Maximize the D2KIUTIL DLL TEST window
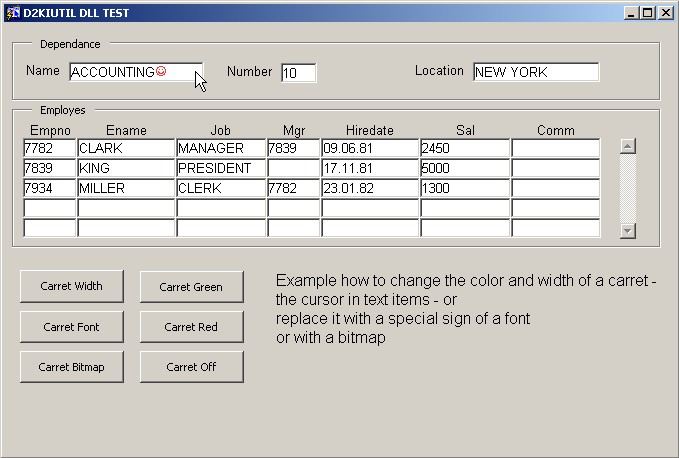Viewport: 679px width, 458px height. (647, 13)
